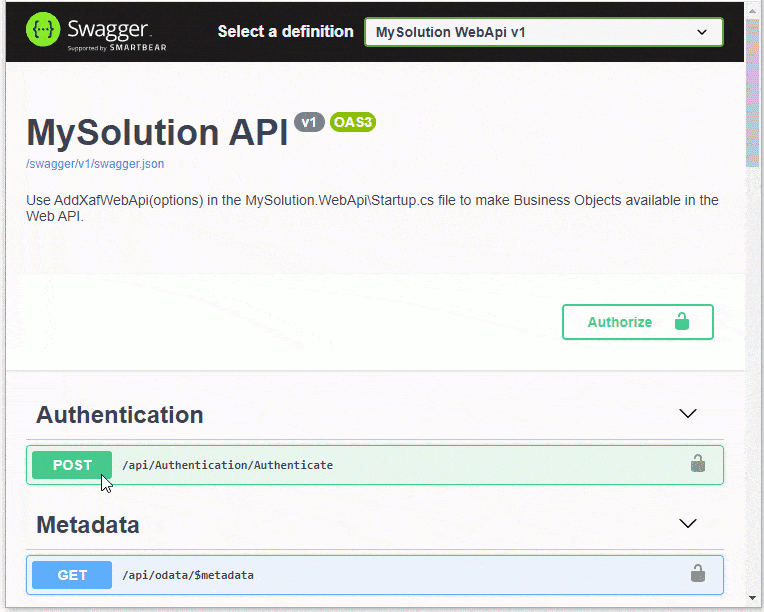Click the scrollbar up arrow
The image size is (764, 612).
(753, 10)
